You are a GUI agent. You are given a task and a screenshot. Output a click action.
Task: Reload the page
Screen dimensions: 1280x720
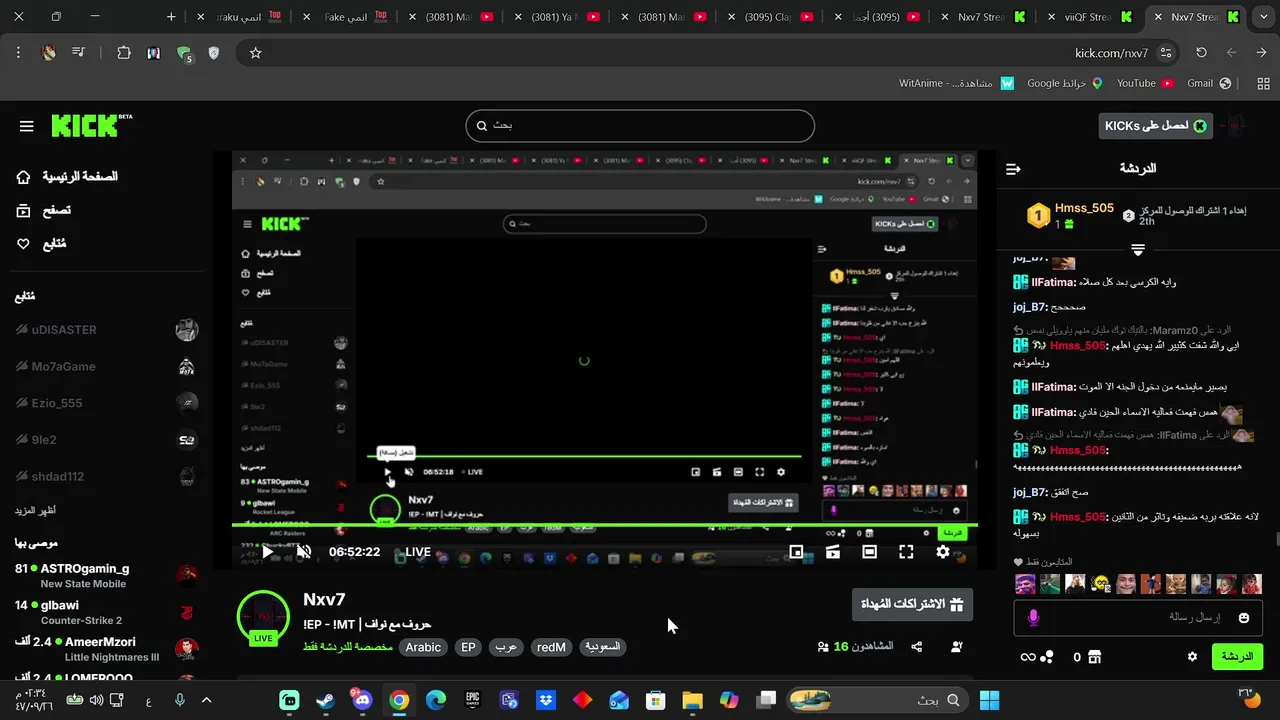pos(1201,53)
